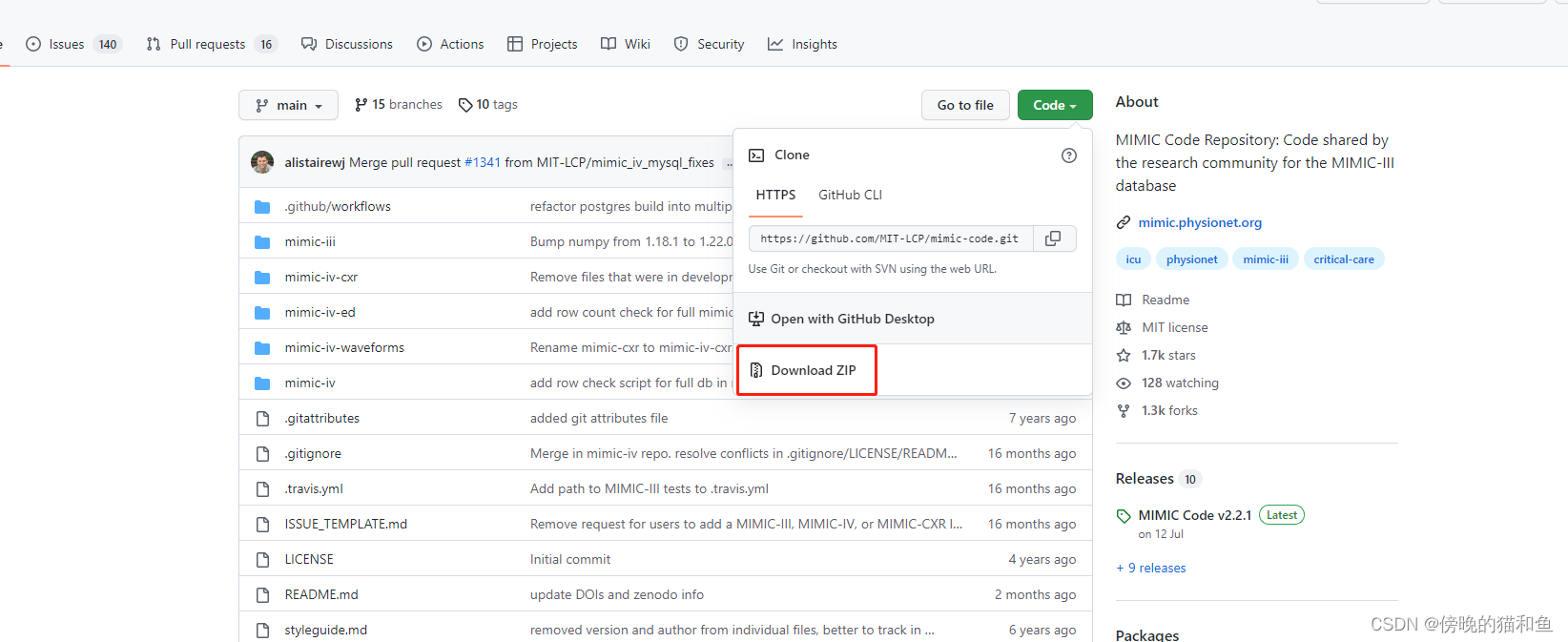Open the Issues tab
This screenshot has width=1568, height=642.
coord(73,44)
